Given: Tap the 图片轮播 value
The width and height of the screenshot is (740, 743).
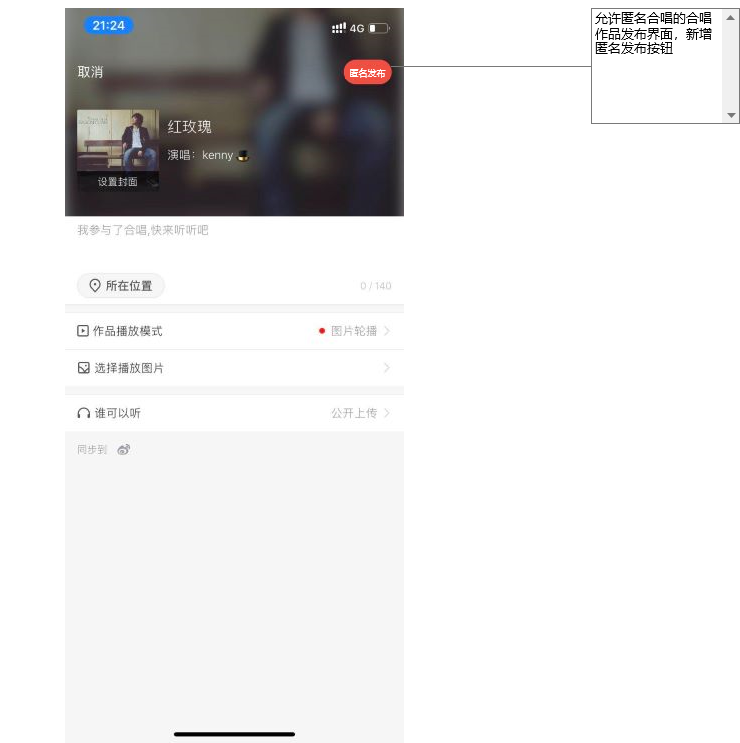Looking at the screenshot, I should [x=354, y=331].
